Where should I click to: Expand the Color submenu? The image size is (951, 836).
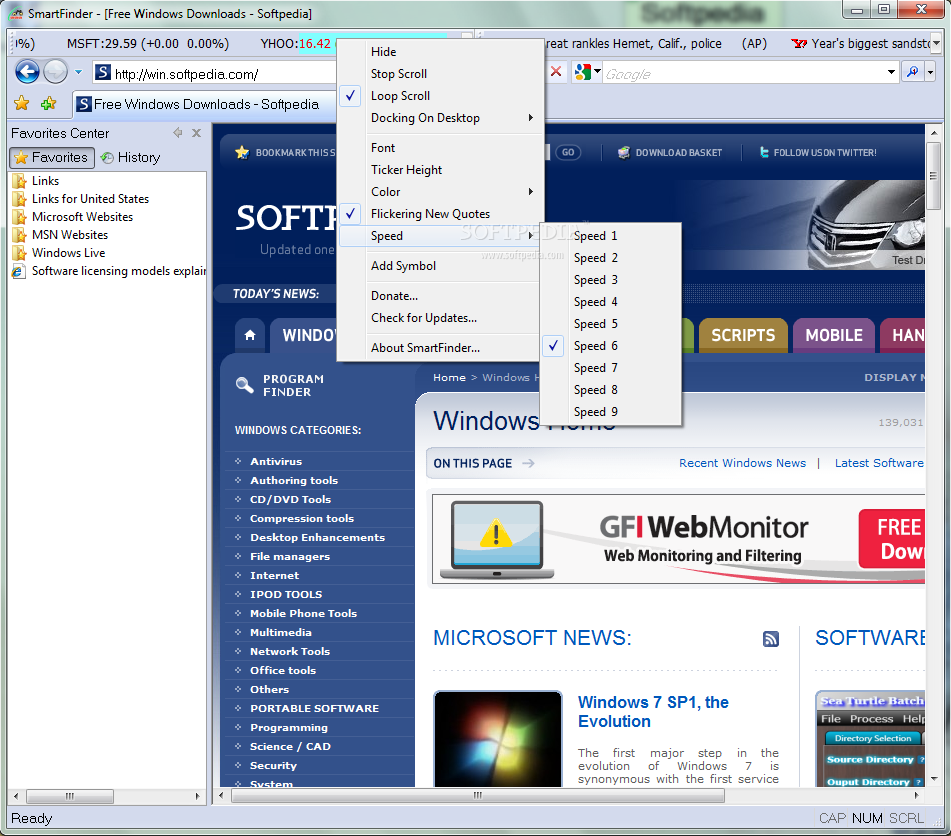(x=441, y=192)
